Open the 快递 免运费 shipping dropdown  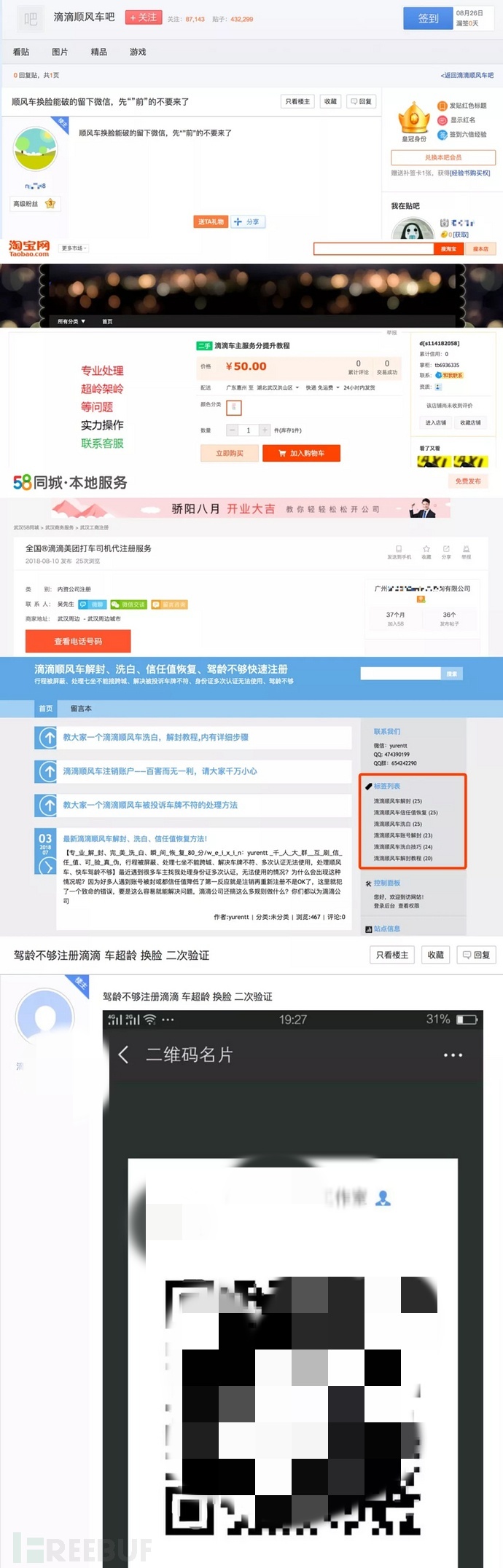pyautogui.click(x=323, y=388)
